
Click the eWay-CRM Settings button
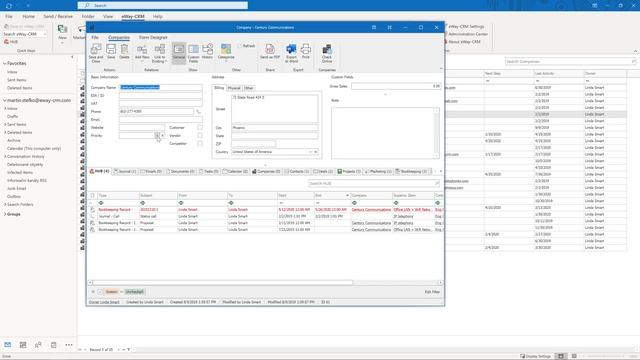pos(466,27)
